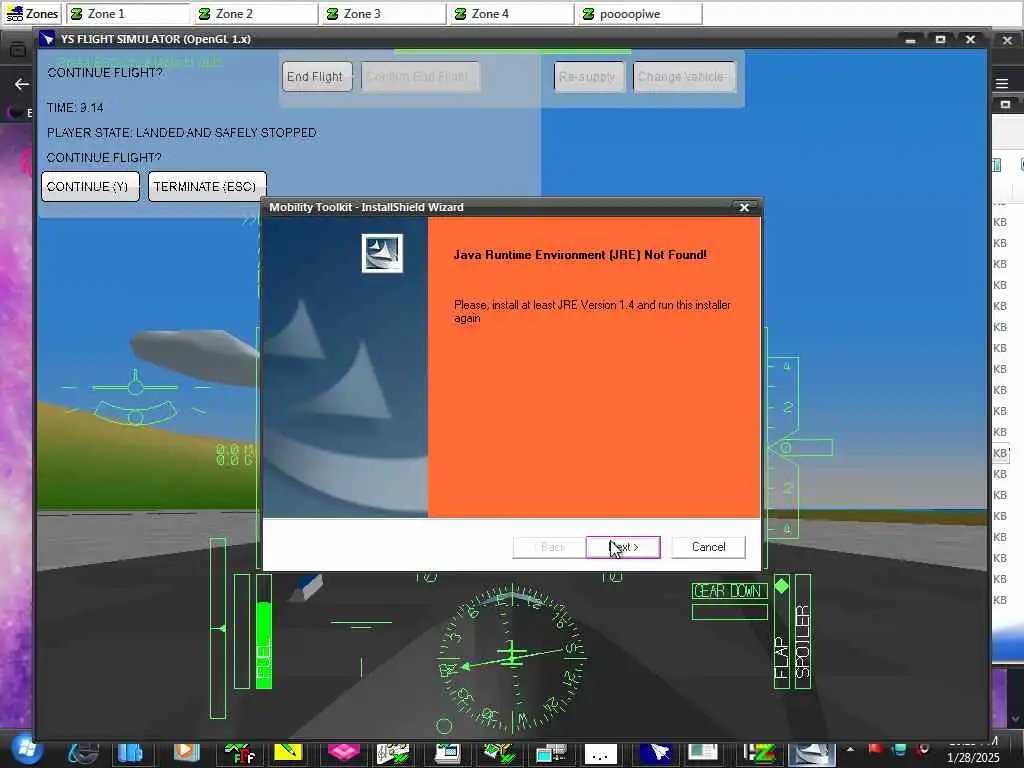1024x768 pixels.
Task: Click the red flag tray icon
Action: pyautogui.click(x=876, y=749)
